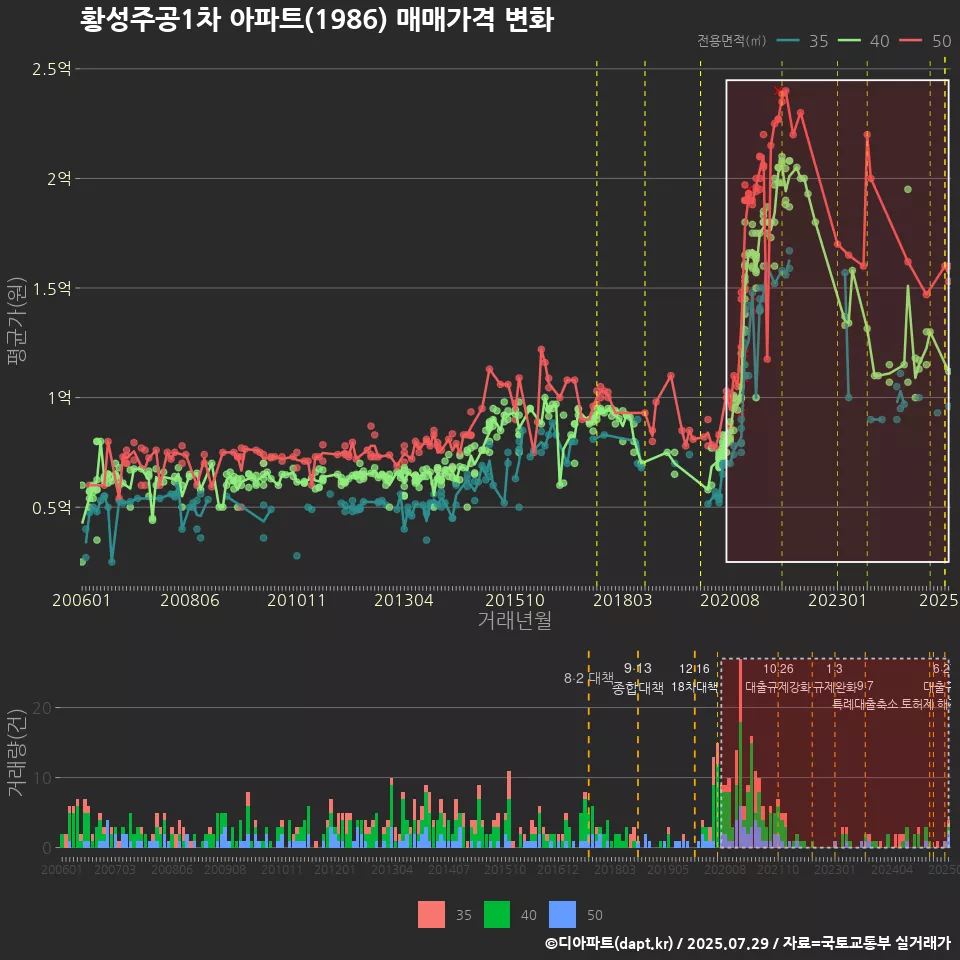
Task: Click the 201407 label on volume chart
Action: pyautogui.click(x=449, y=869)
